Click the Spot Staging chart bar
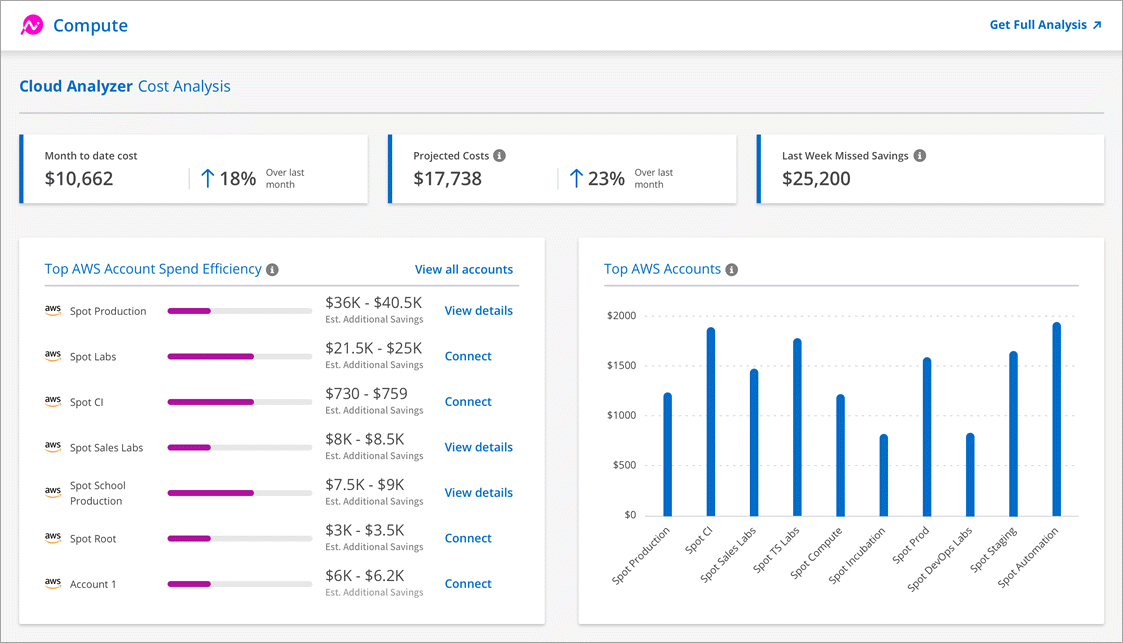The height and width of the screenshot is (643, 1123). 1013,434
